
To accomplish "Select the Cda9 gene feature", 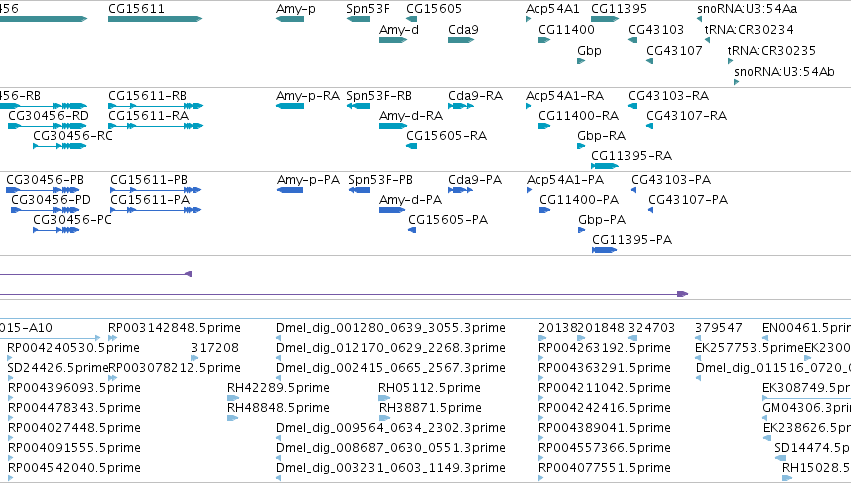I will point(461,40).
